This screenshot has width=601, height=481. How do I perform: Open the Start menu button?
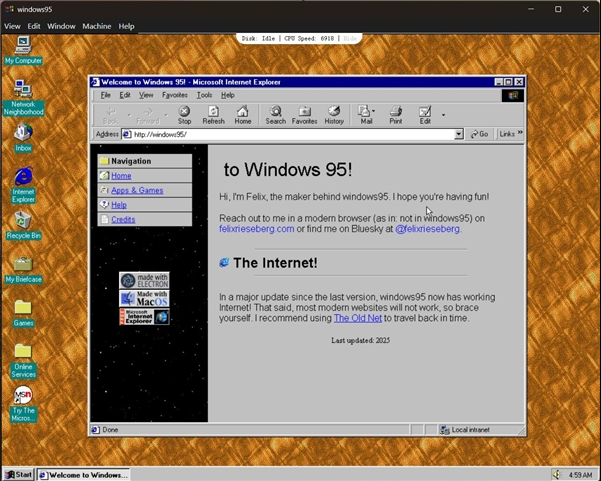coord(18,474)
